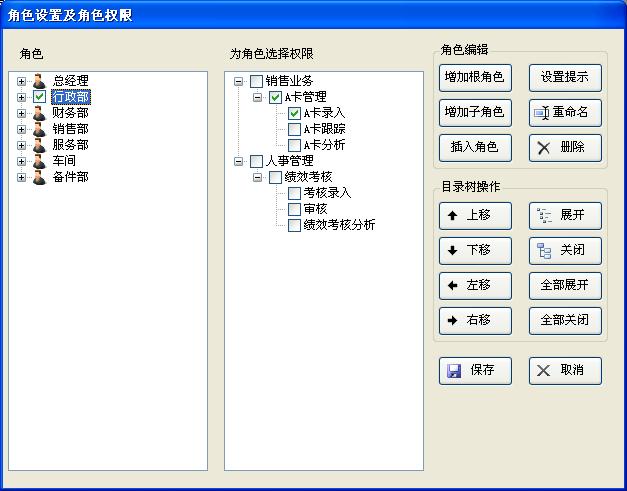The height and width of the screenshot is (491, 627).
Task: Collapse the 人事管理 node
Action: [238, 162]
